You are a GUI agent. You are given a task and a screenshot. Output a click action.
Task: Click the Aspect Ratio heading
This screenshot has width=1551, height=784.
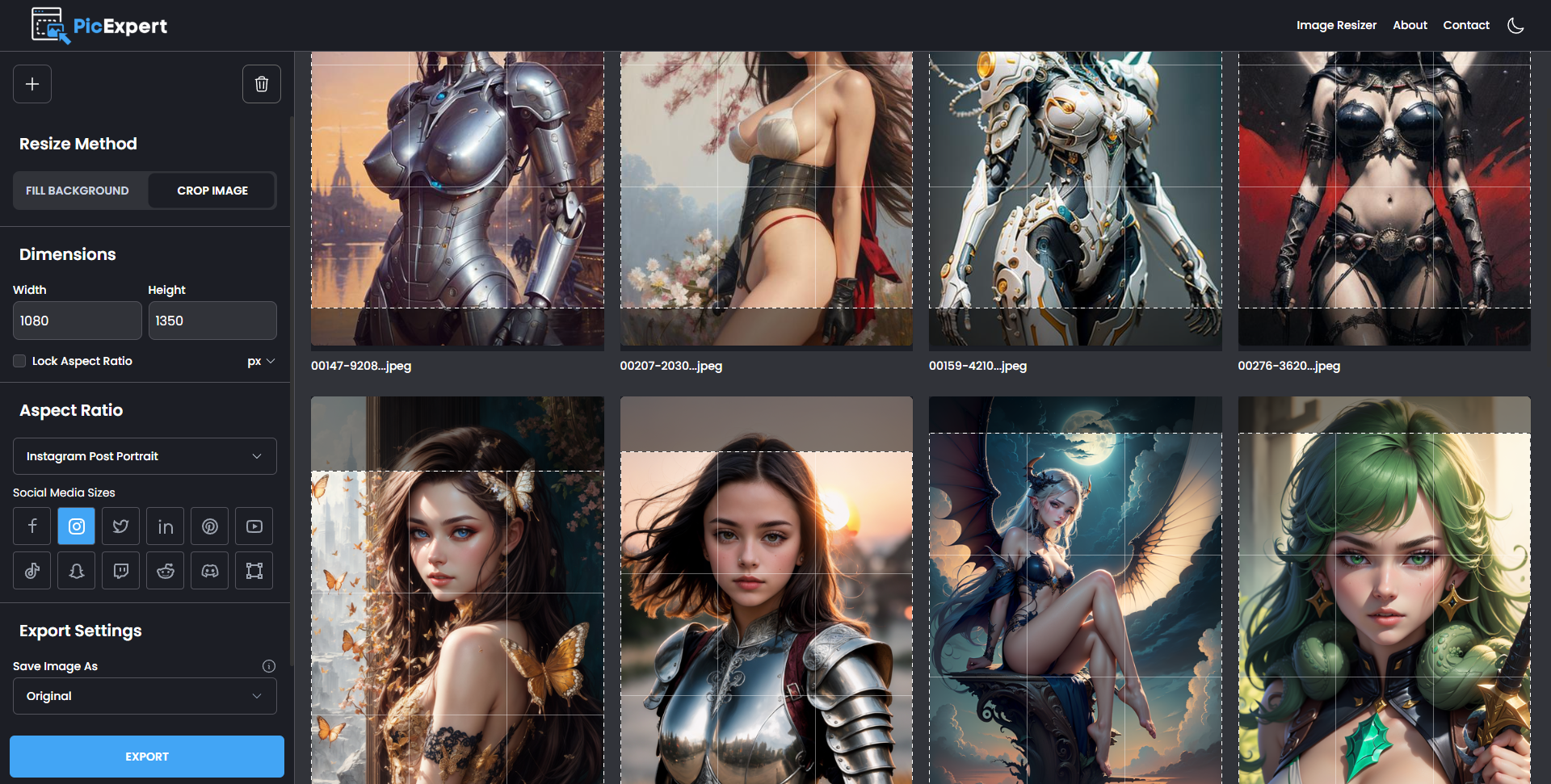pyautogui.click(x=71, y=410)
